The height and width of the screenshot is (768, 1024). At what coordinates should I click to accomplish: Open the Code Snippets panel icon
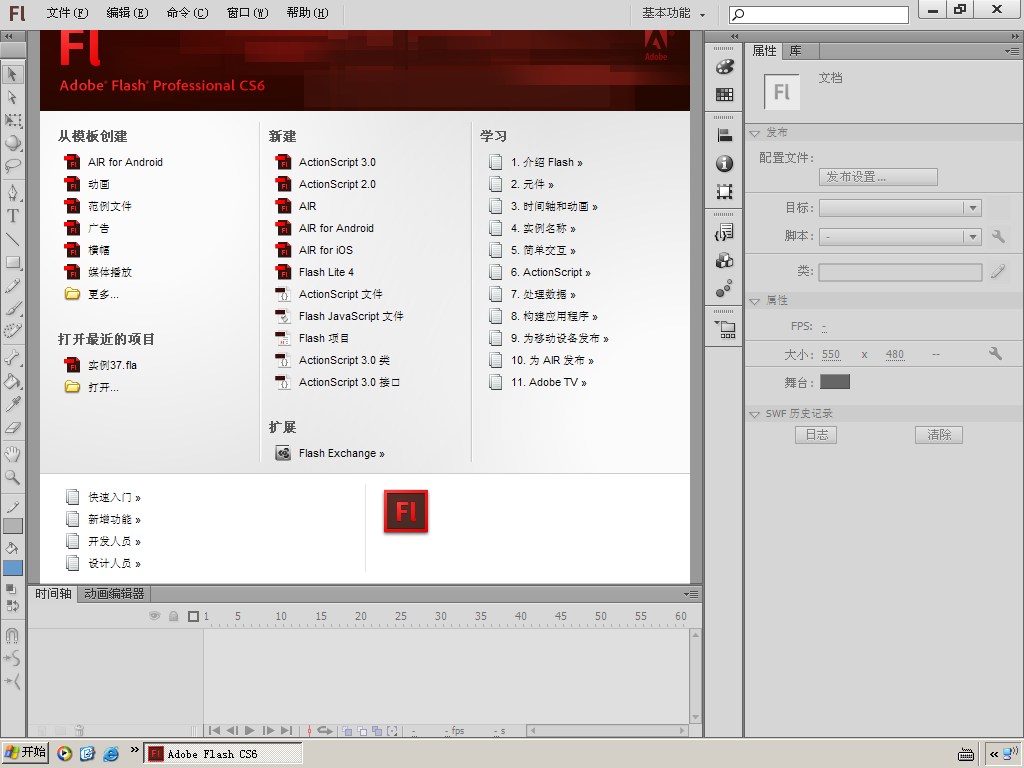724,232
